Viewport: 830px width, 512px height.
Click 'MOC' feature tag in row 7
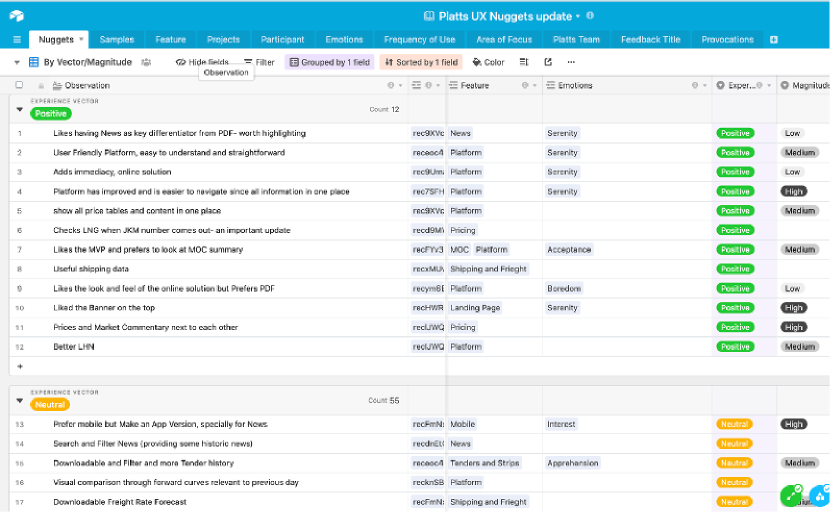[x=459, y=249]
